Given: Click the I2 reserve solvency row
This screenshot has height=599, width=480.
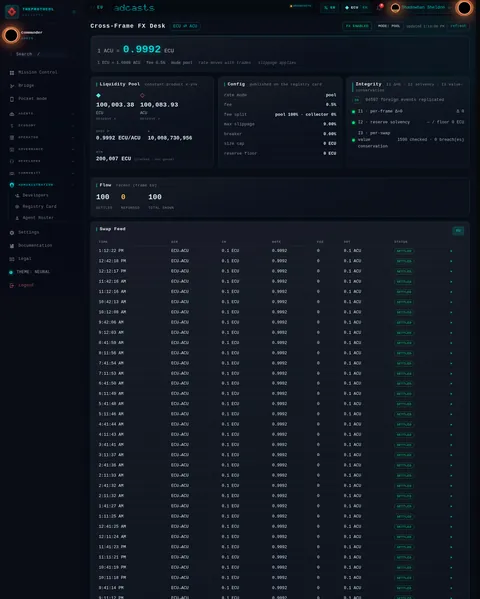Looking at the screenshot, I should pyautogui.click(x=409, y=122).
